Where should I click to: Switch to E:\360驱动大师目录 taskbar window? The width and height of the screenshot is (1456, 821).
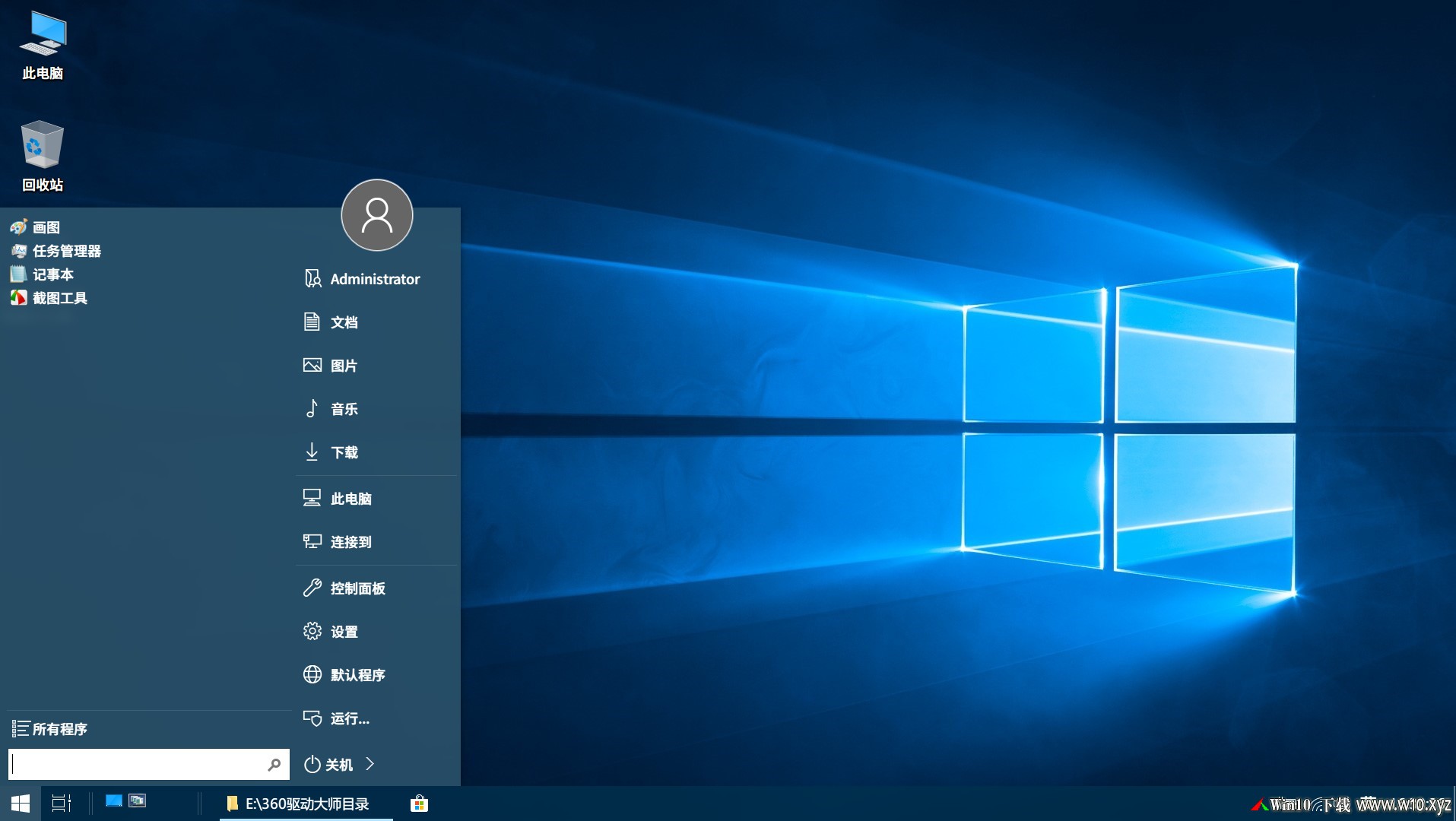[x=306, y=804]
